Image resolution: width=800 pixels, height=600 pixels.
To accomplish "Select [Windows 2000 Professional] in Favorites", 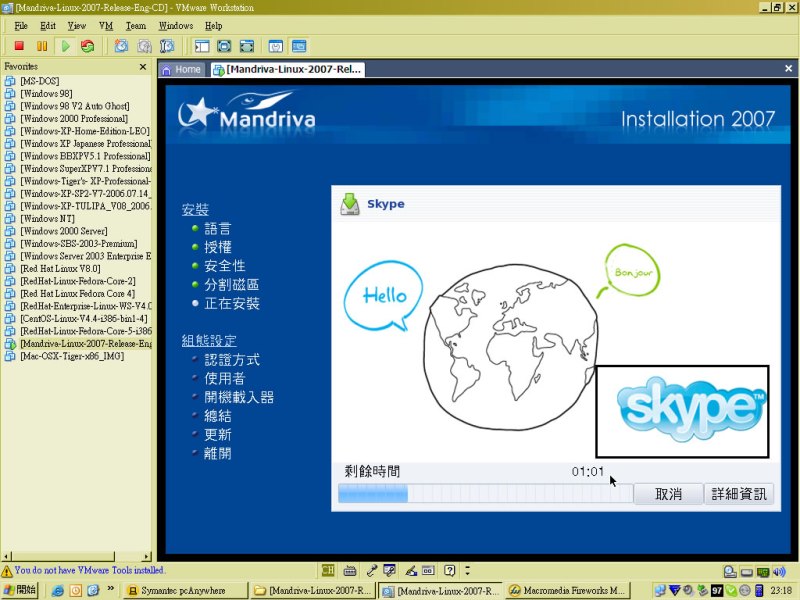I will click(x=74, y=119).
